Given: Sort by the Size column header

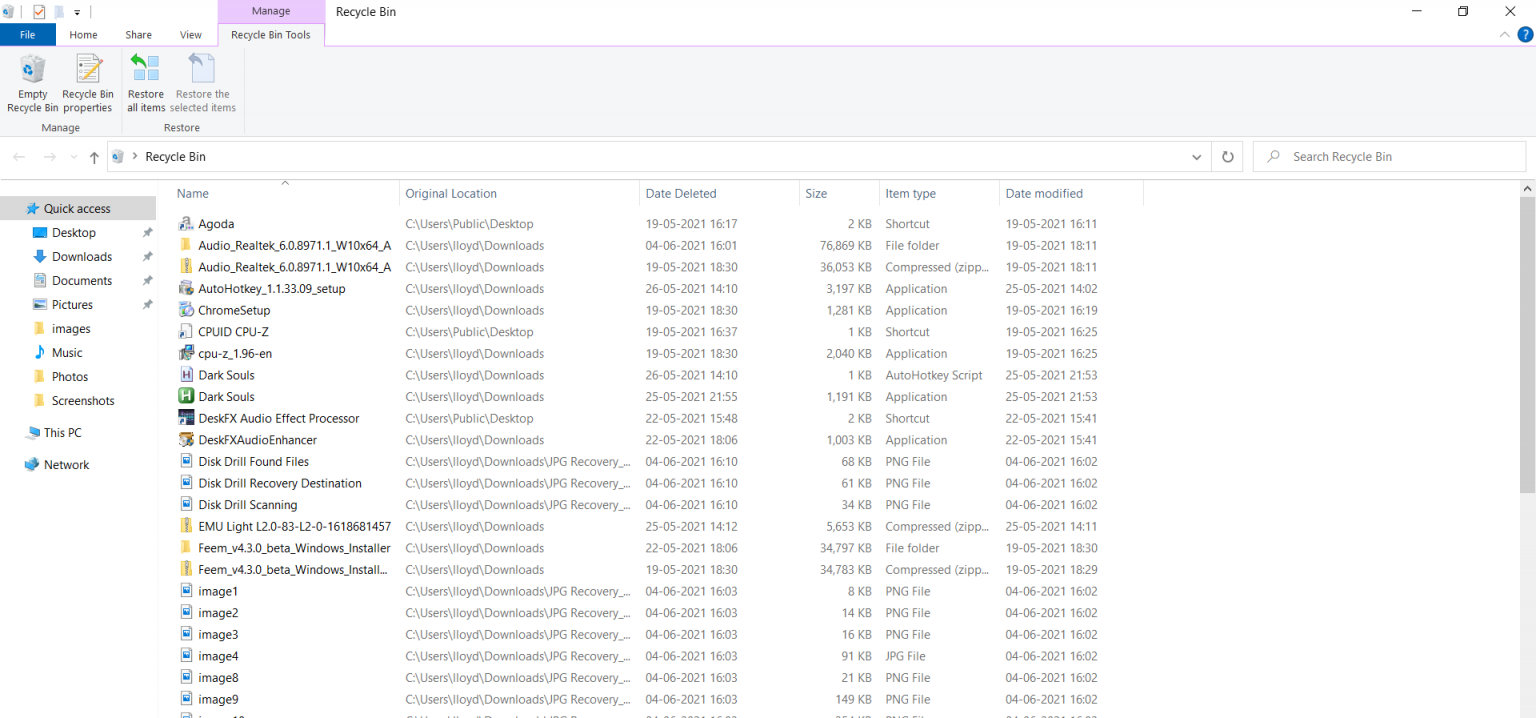Looking at the screenshot, I should point(816,194).
